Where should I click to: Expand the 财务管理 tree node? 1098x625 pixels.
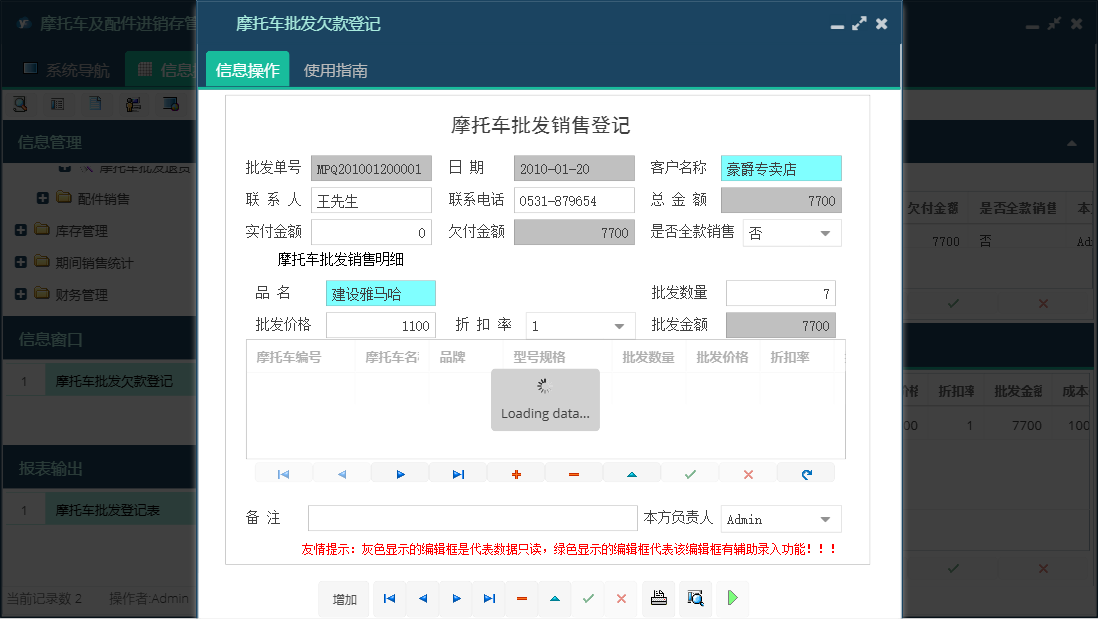(22, 294)
